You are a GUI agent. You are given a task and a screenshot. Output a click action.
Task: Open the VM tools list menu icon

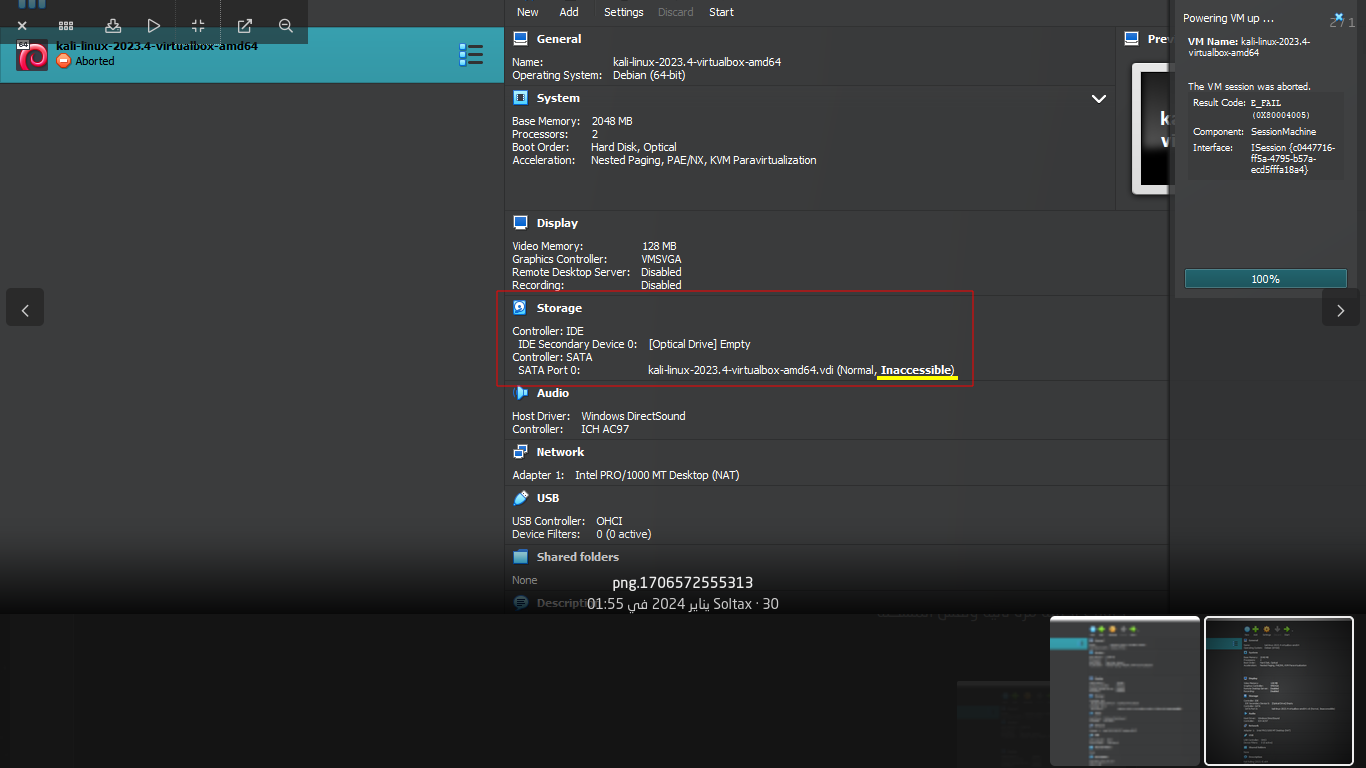(471, 54)
